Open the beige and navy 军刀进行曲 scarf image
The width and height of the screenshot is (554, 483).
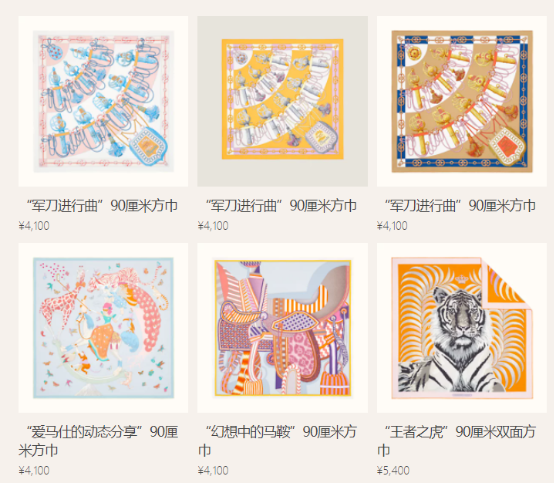[x=462, y=101]
